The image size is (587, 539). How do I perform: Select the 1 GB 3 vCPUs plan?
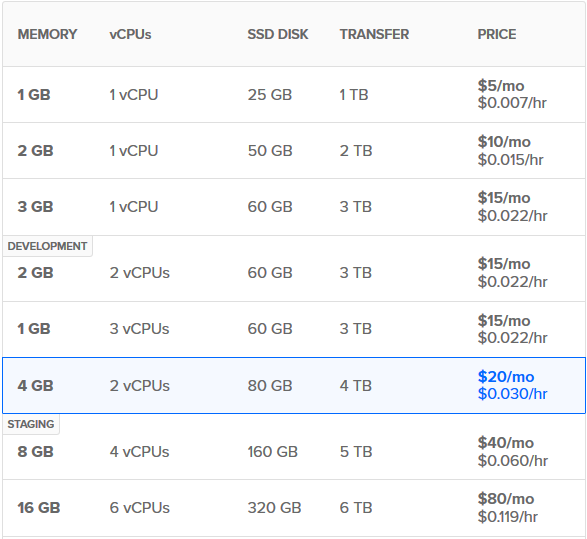(x=294, y=329)
